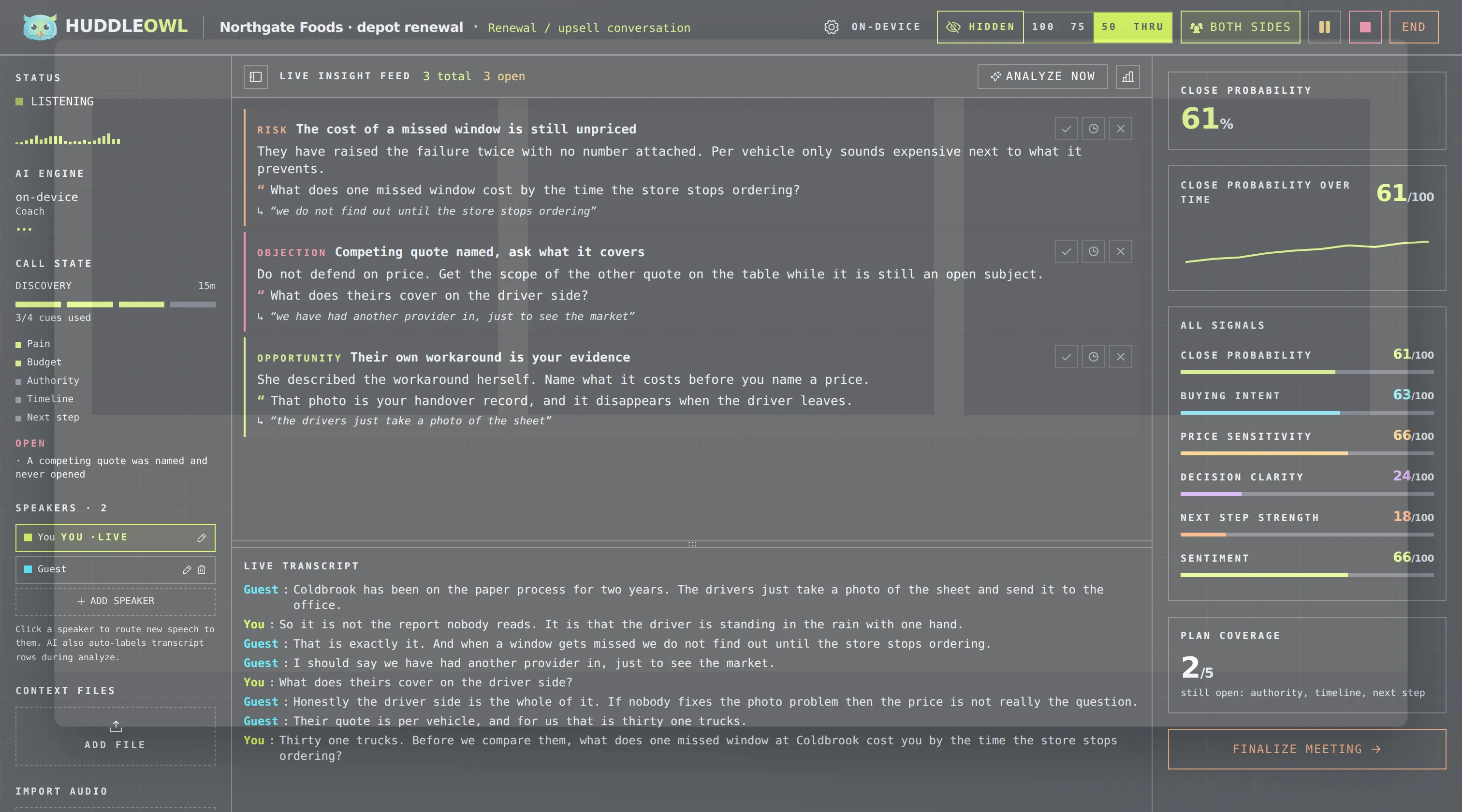Image resolution: width=1462 pixels, height=812 pixels.
Task: Click the END meeting button
Action: coord(1413,27)
